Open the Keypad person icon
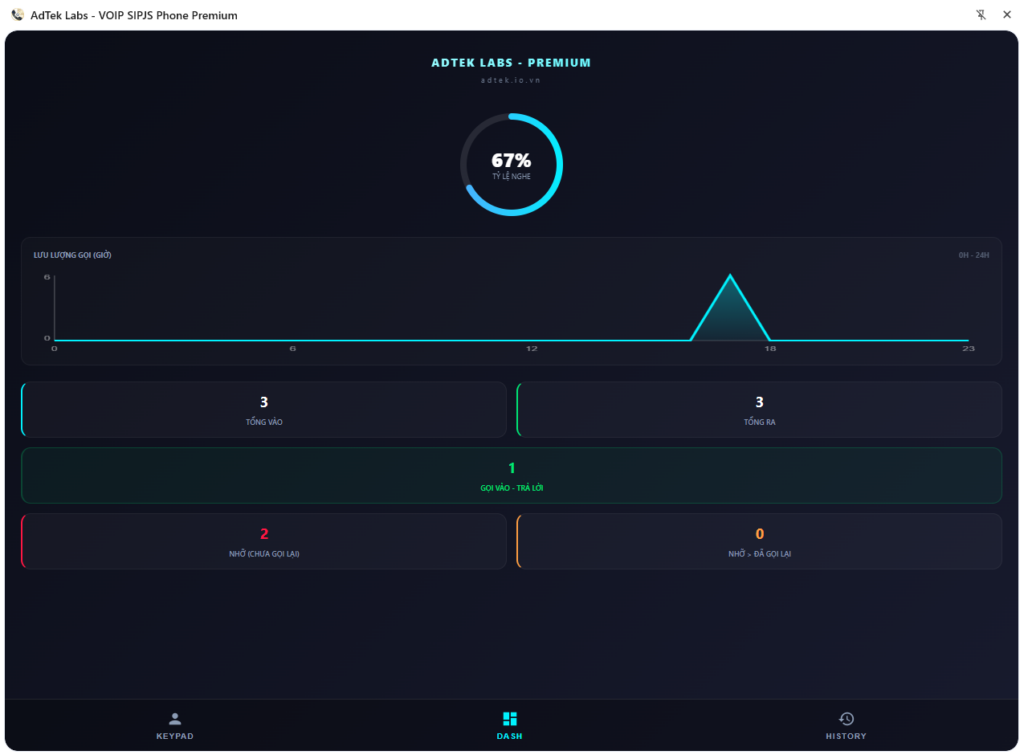1024x755 pixels. [x=175, y=719]
